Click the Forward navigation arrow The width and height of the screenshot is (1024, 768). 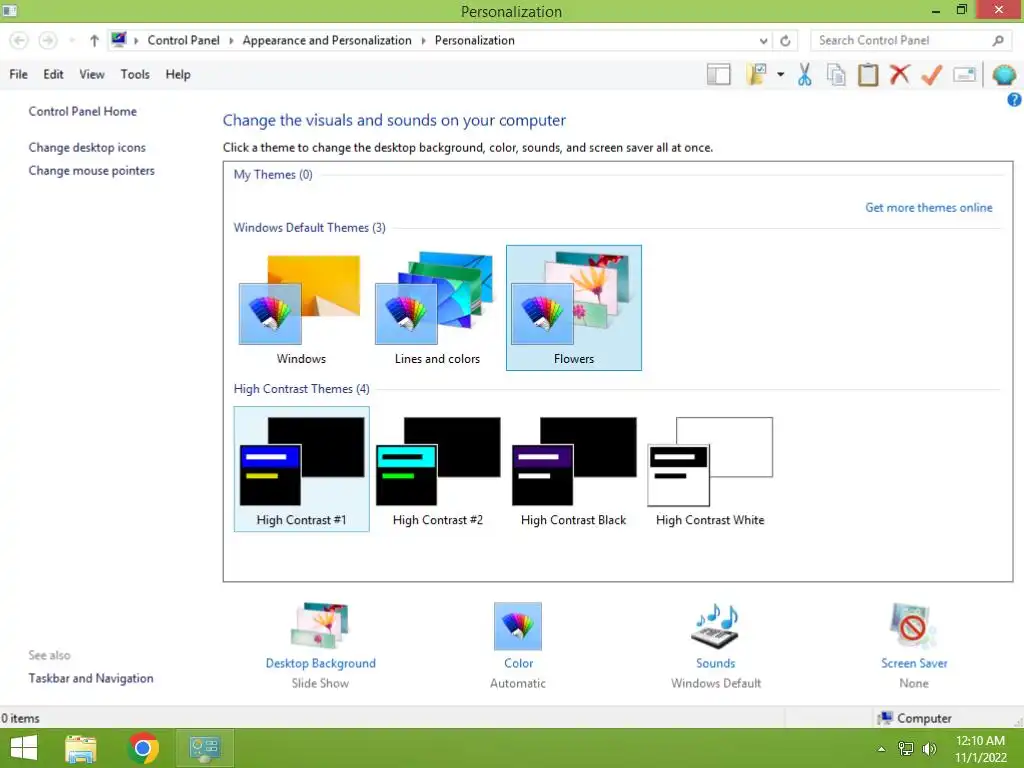(x=48, y=40)
